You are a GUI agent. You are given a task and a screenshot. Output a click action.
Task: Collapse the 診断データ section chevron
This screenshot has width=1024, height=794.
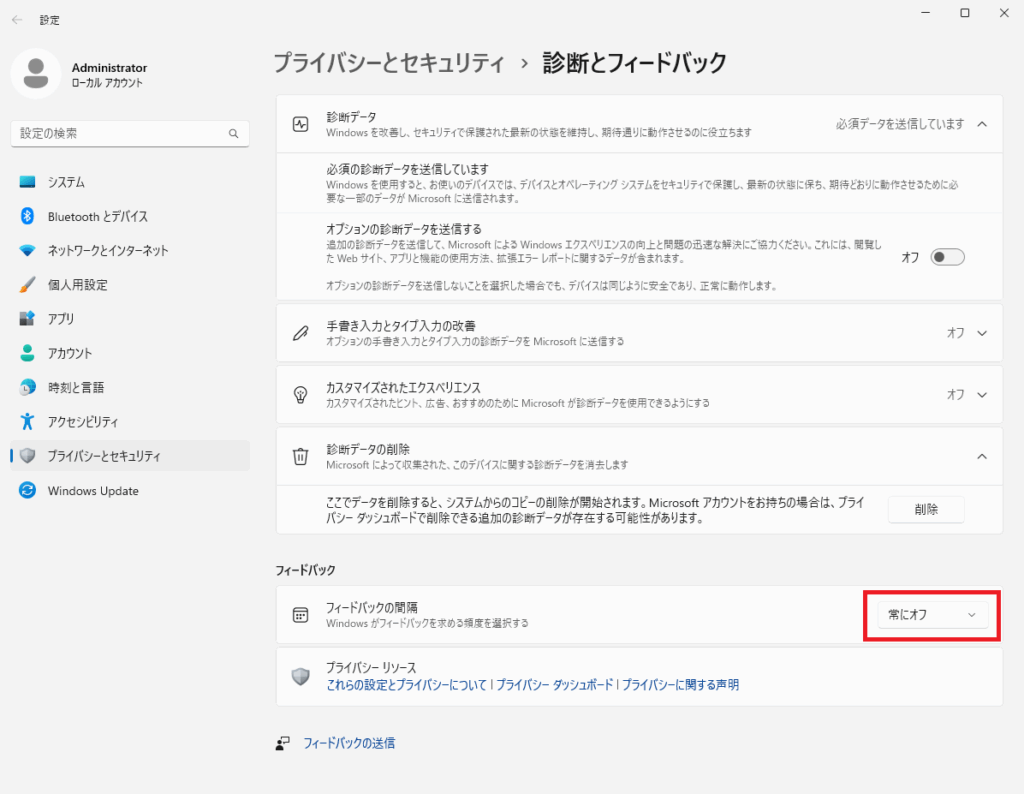[x=981, y=124]
